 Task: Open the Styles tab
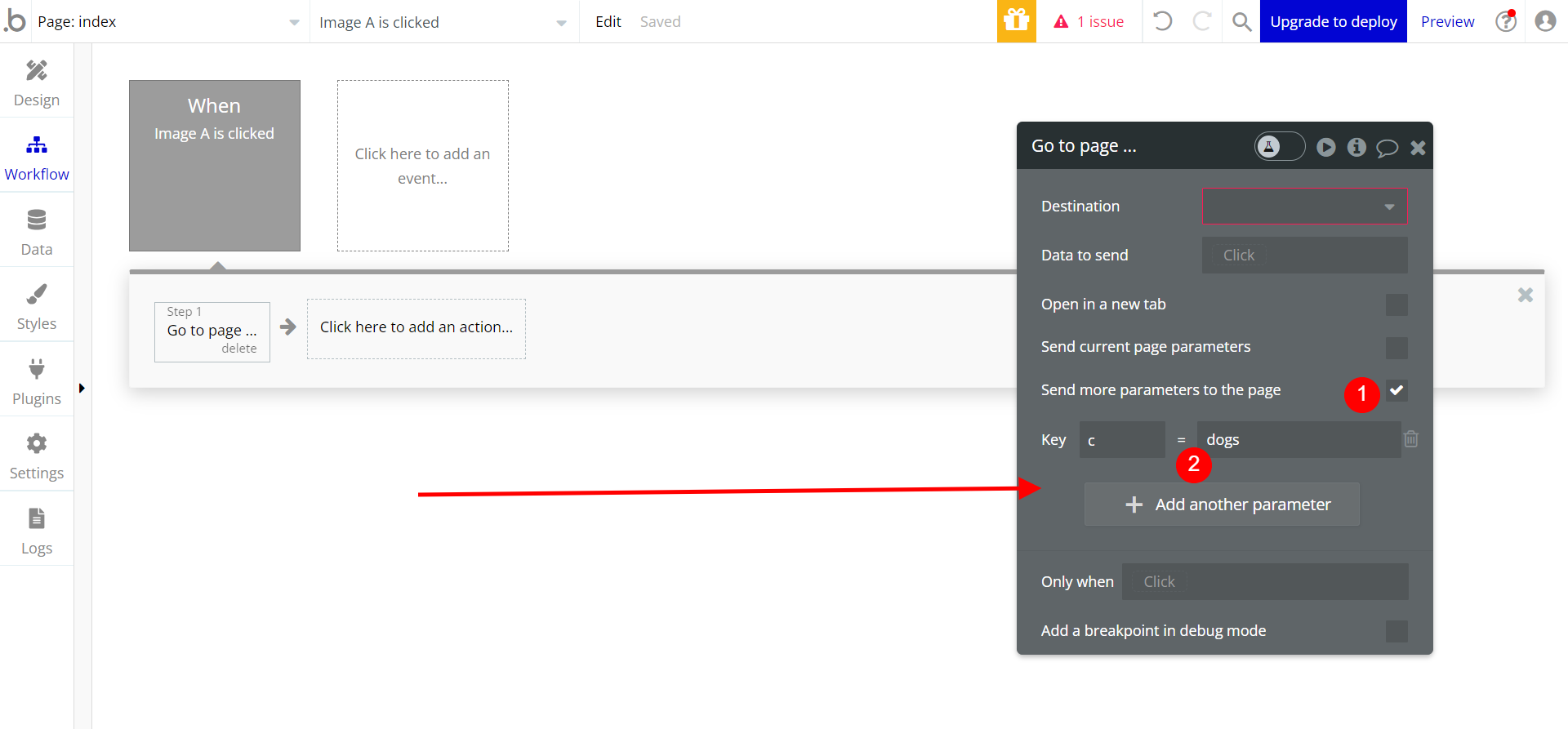(37, 308)
